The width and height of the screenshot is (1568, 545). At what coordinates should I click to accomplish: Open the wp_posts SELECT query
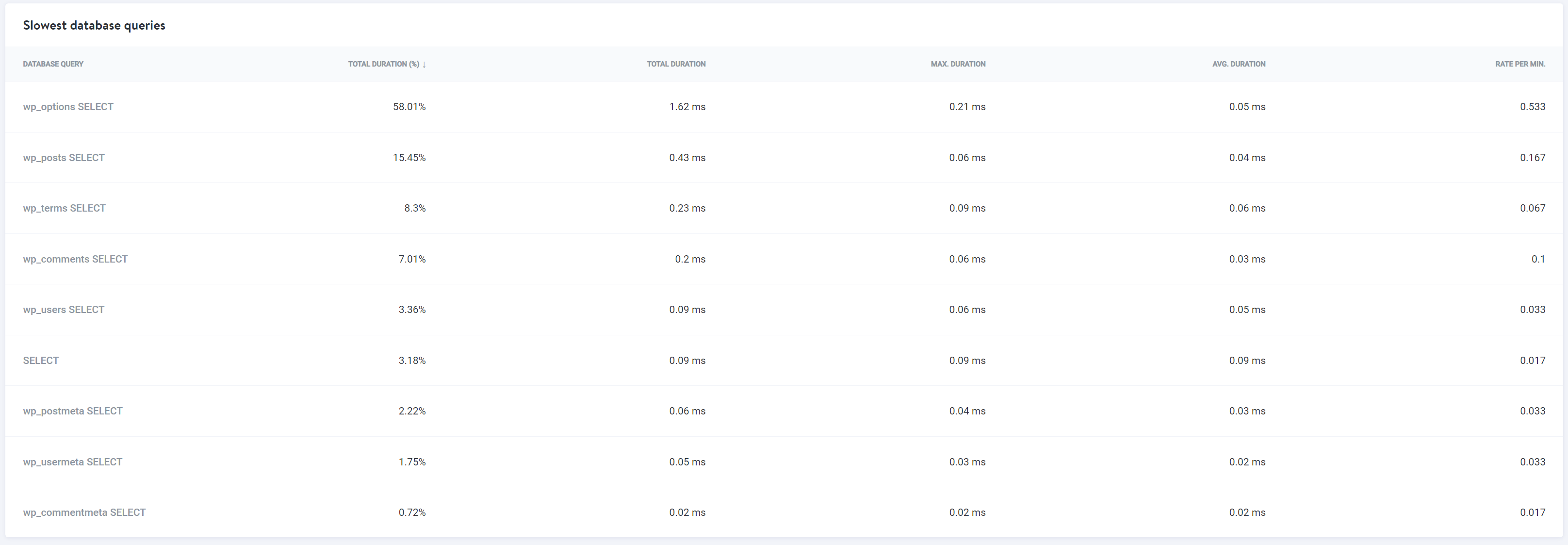coord(64,158)
